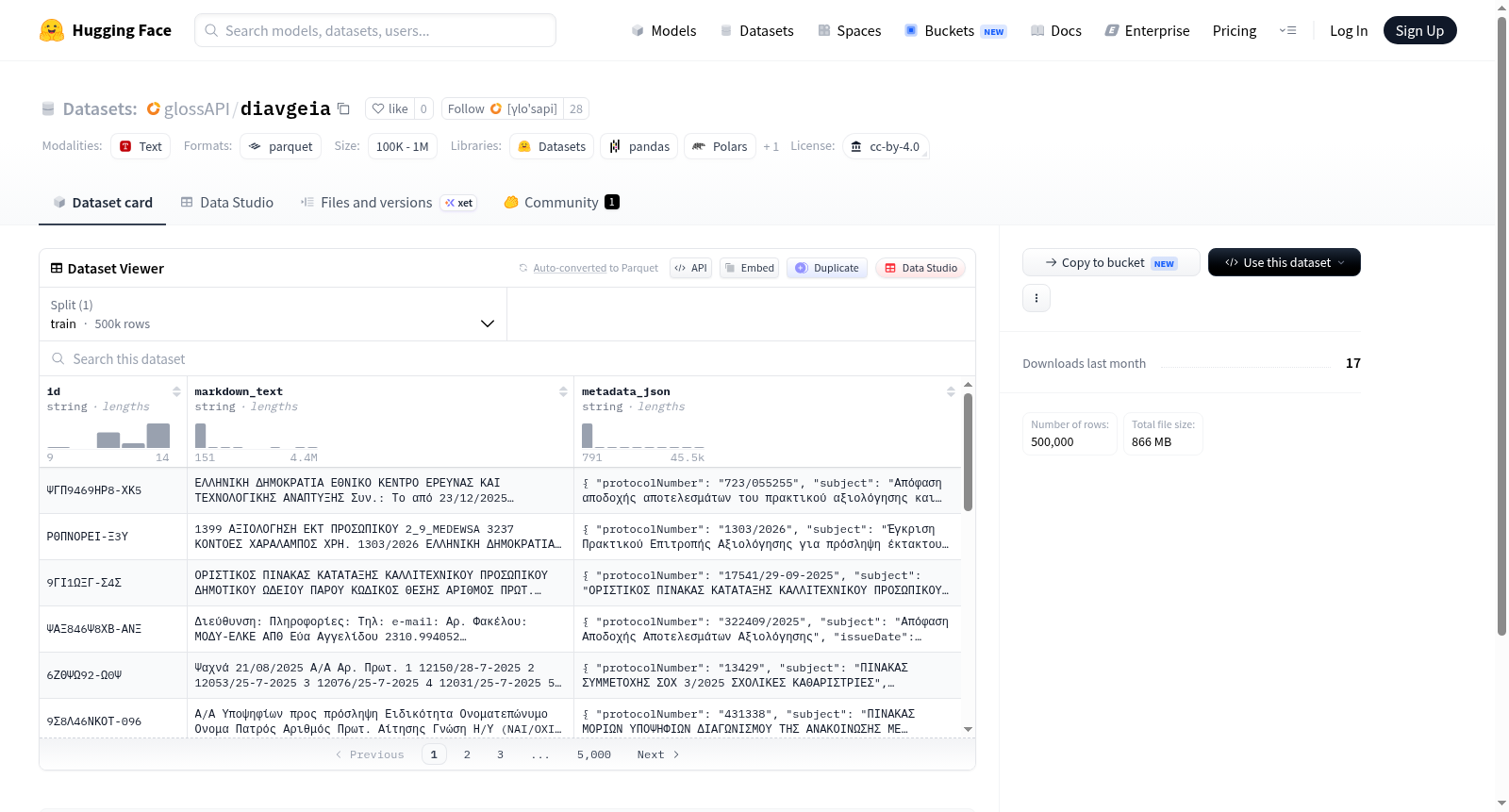Click the glossAPI organization avatar icon
Viewport: 1509px width, 812px height.
point(154,109)
